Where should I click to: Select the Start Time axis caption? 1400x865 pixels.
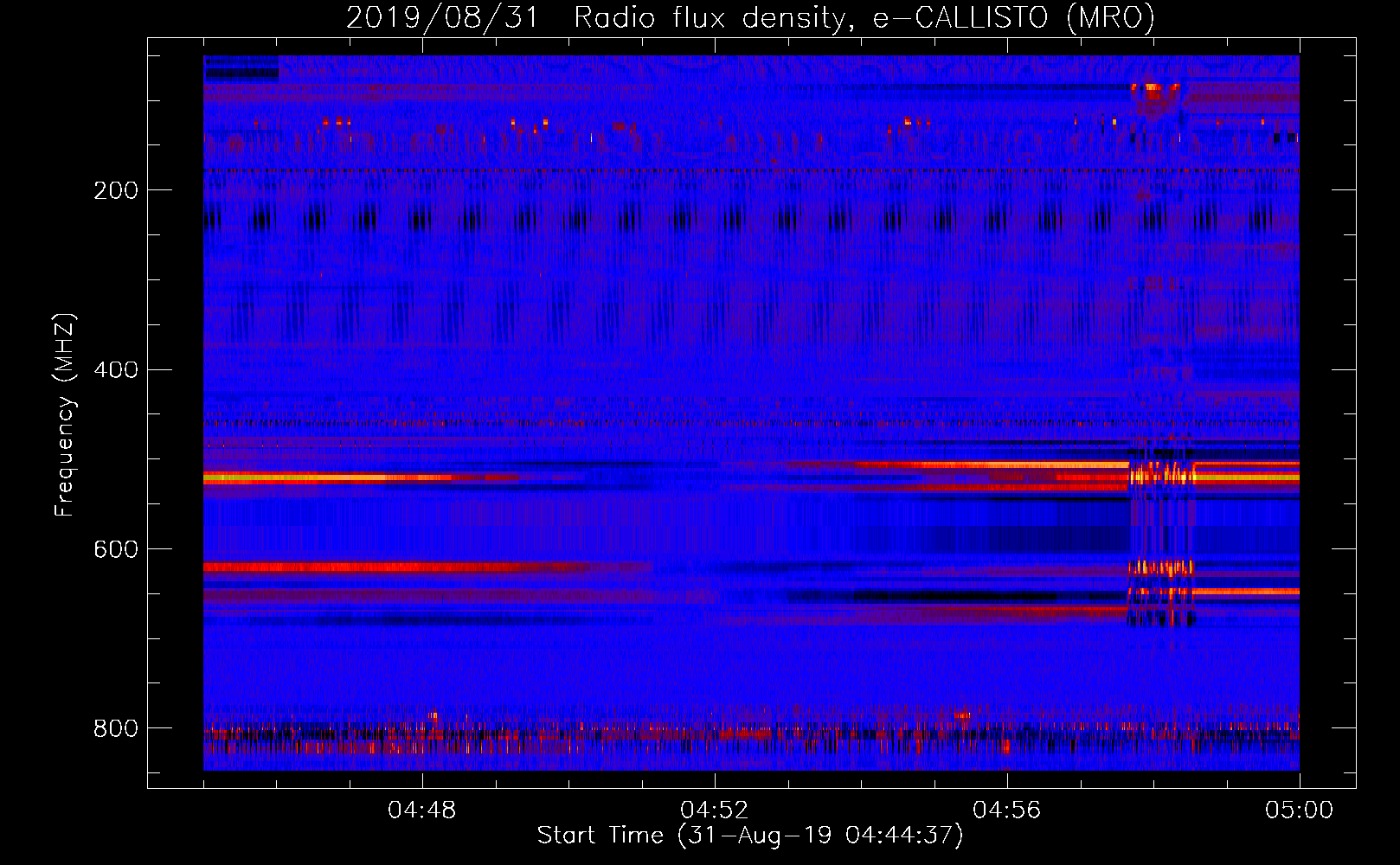750,836
